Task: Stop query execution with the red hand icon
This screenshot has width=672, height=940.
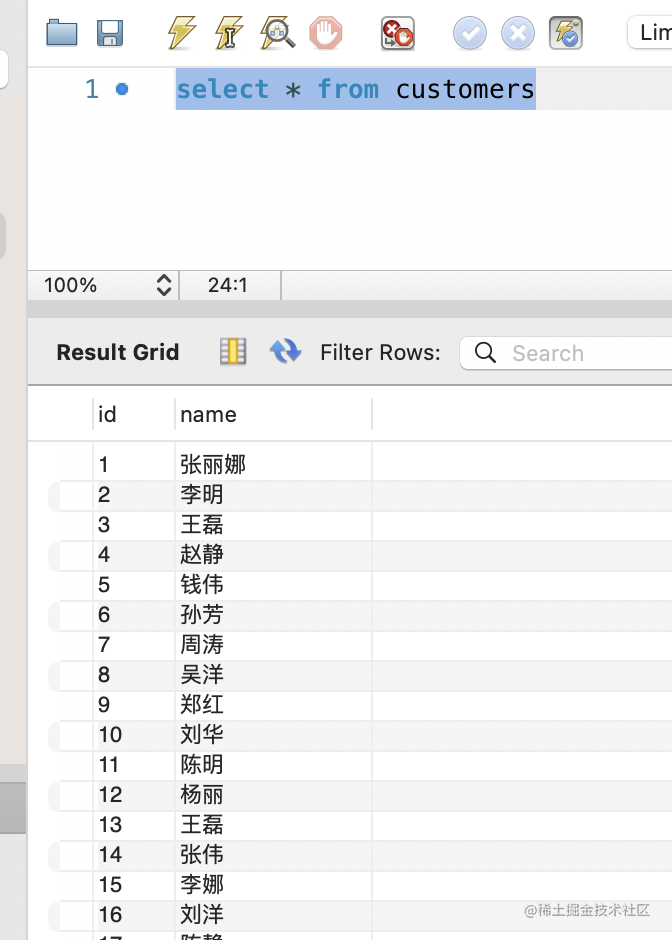Action: [325, 33]
